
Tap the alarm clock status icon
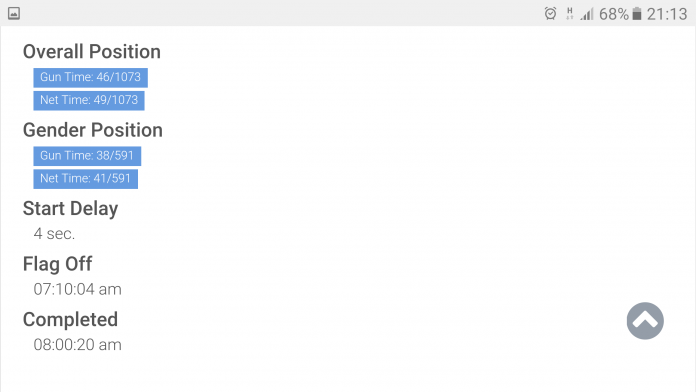coord(550,14)
